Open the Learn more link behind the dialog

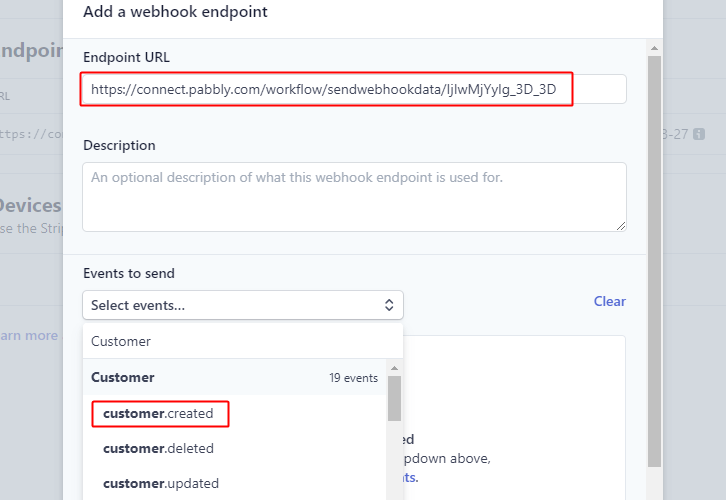(28, 336)
